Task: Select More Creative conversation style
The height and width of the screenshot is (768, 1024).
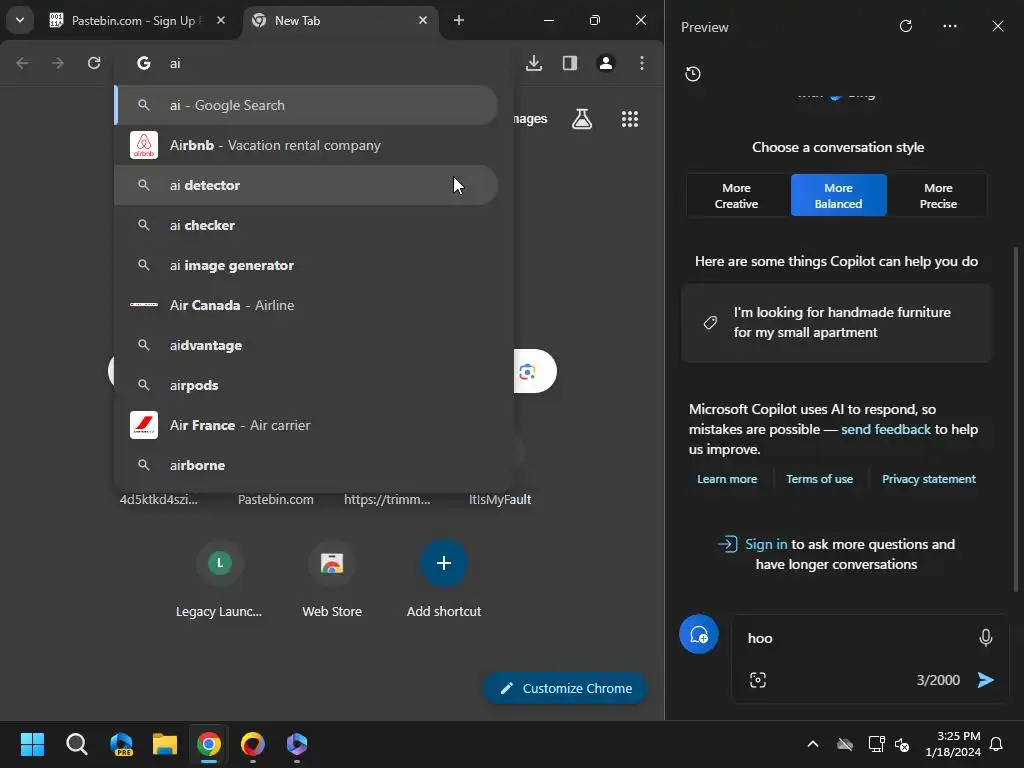Action: (x=736, y=195)
